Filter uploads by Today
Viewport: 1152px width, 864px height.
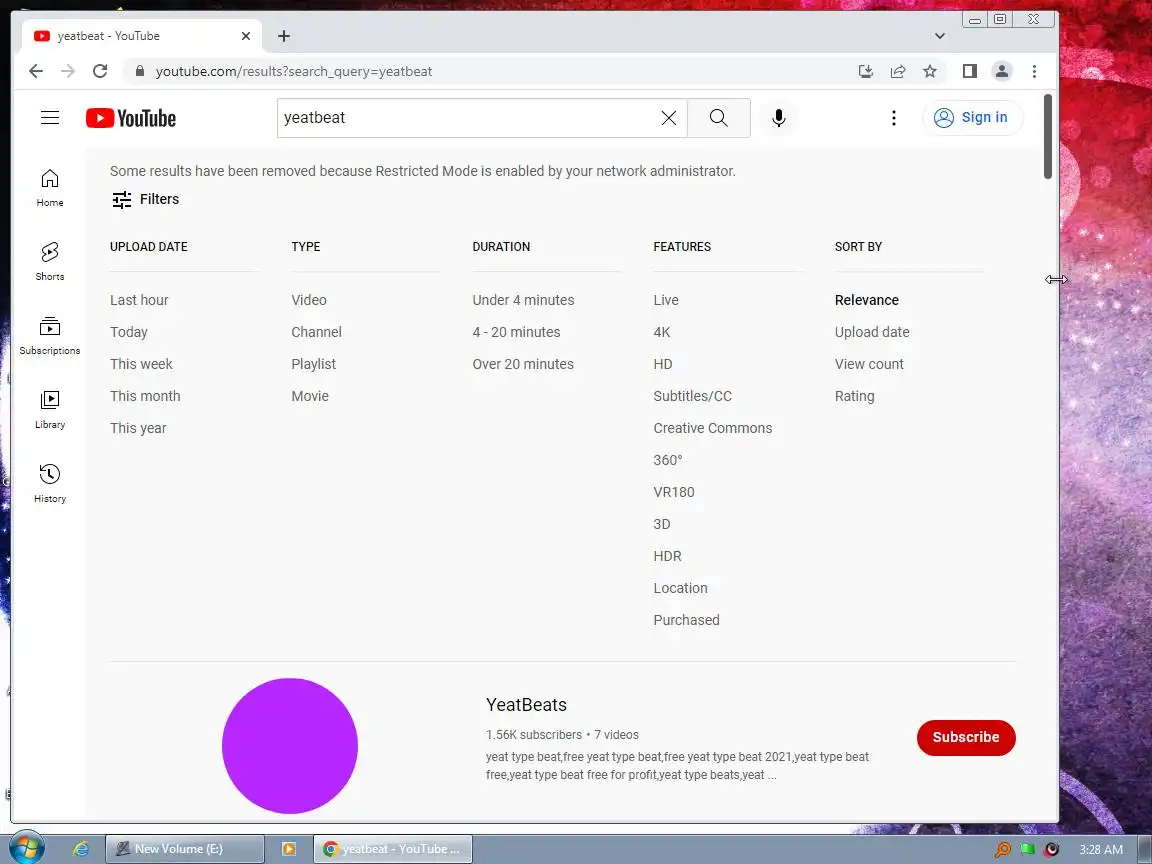pyautogui.click(x=129, y=332)
